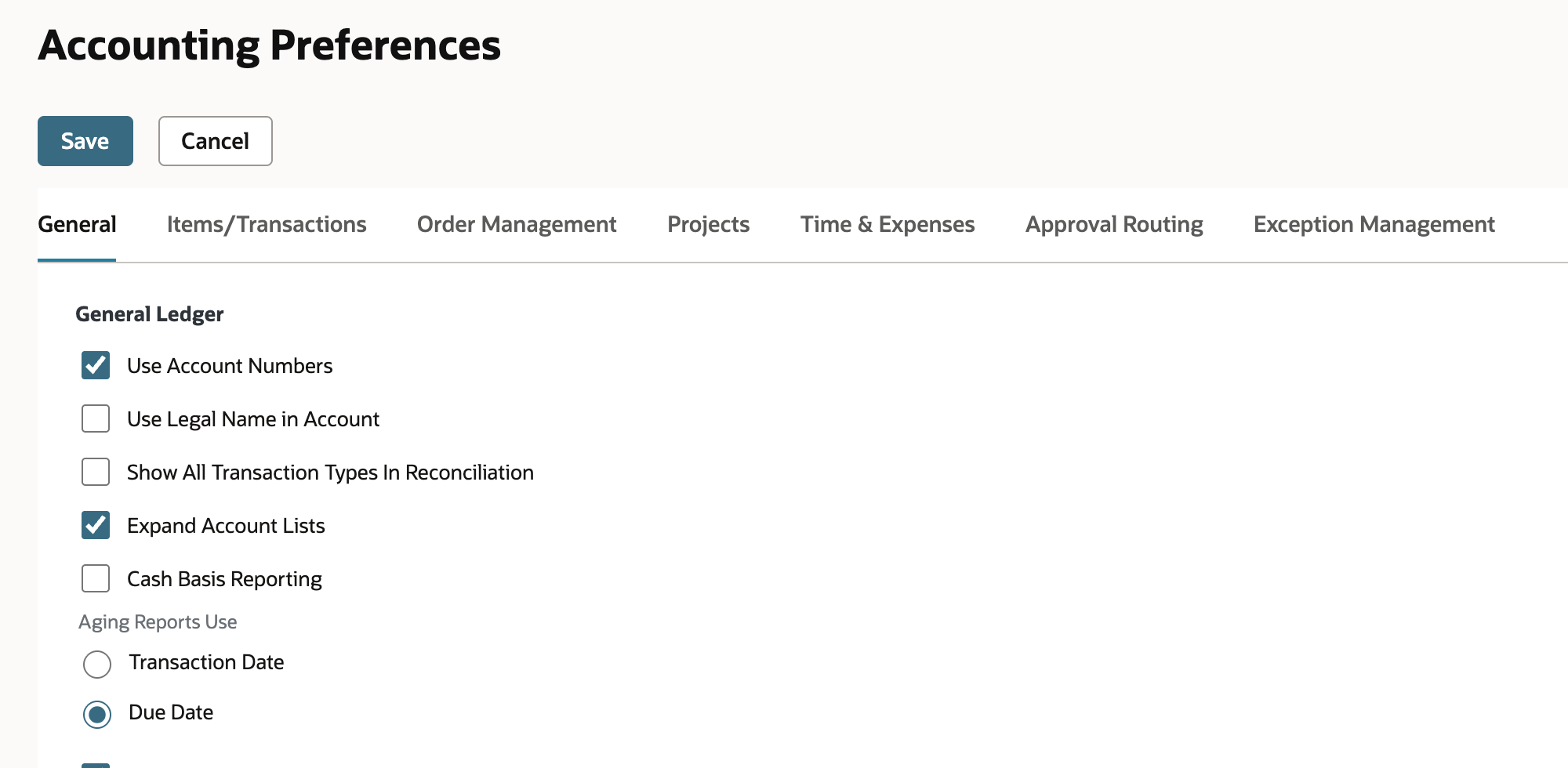The width and height of the screenshot is (1568, 768).
Task: Open the Items/Transactions tab
Action: [x=267, y=224]
